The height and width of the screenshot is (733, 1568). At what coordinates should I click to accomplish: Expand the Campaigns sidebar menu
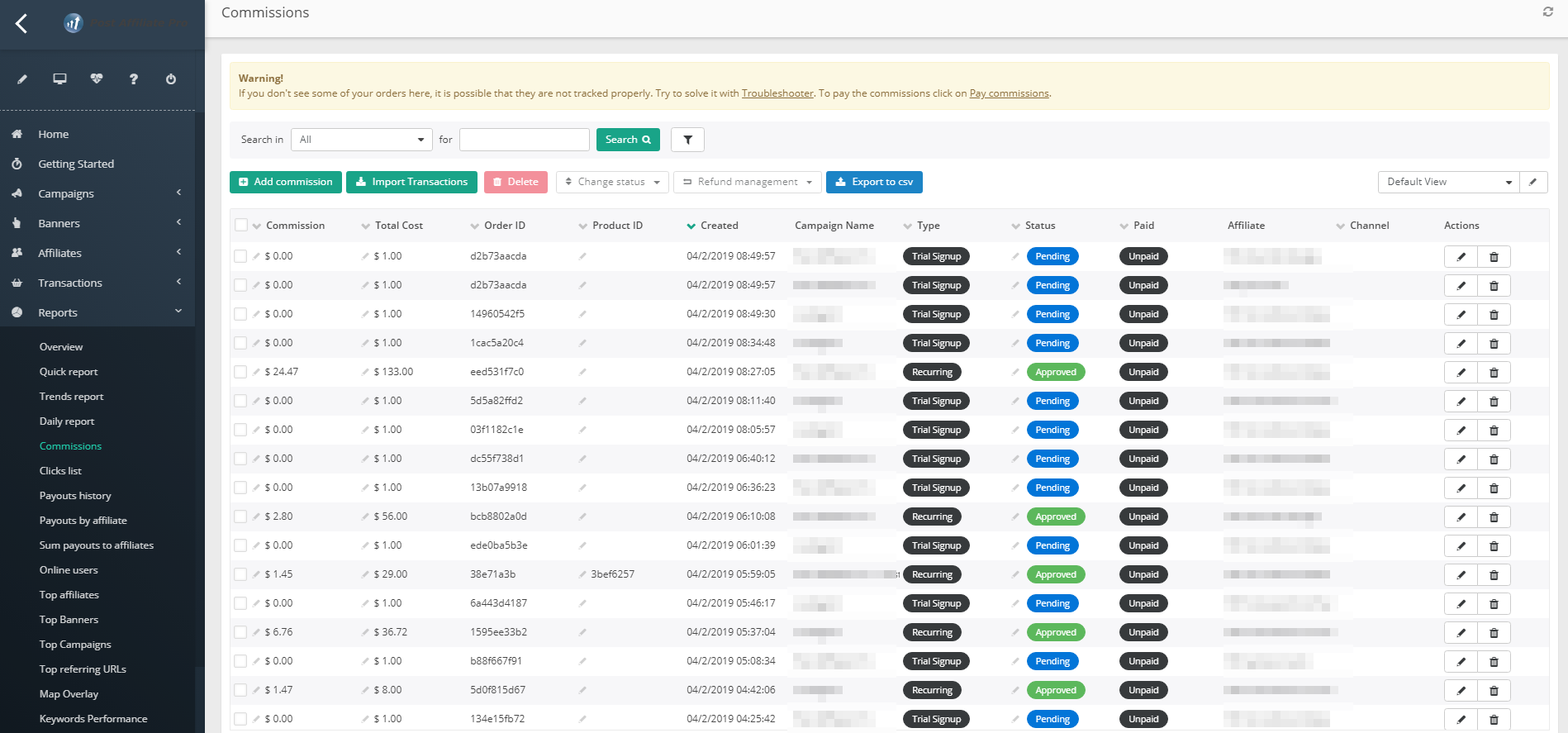(x=66, y=193)
